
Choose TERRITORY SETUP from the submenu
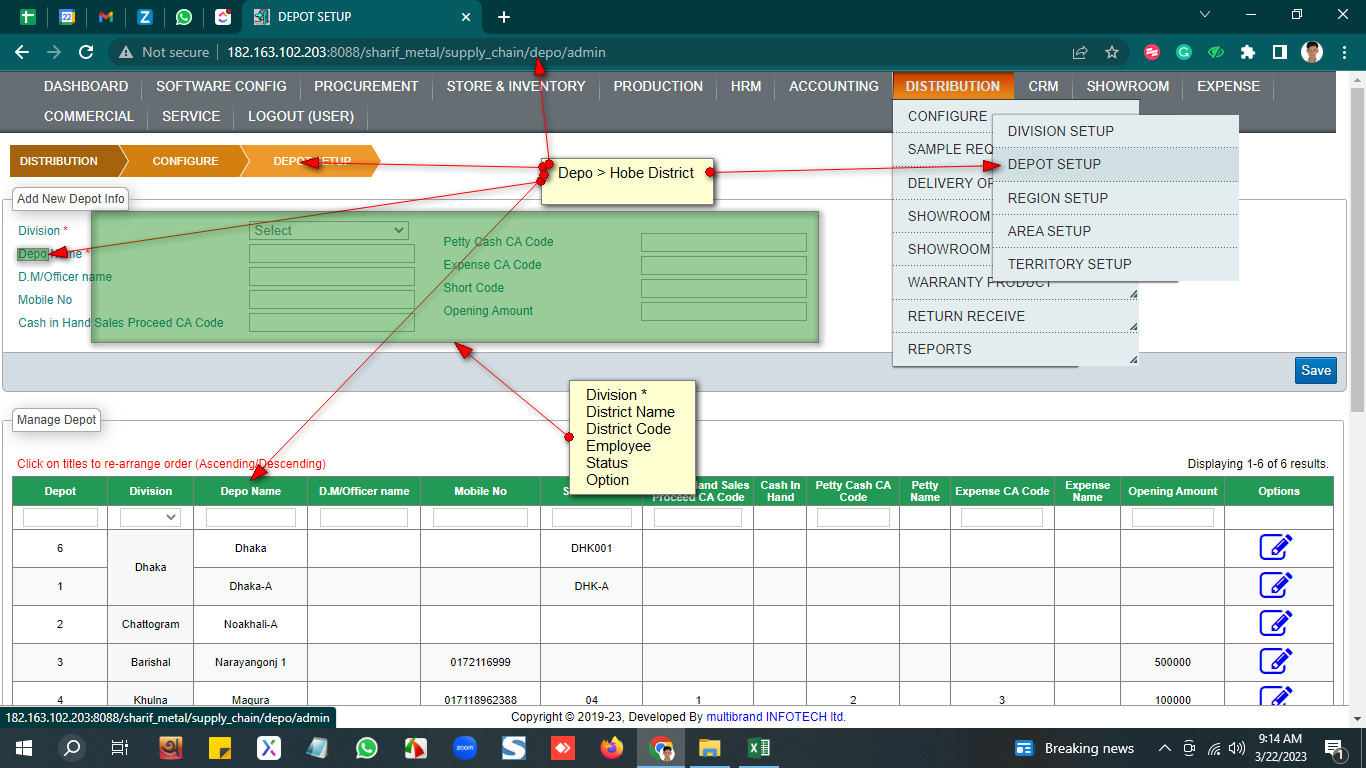(1069, 264)
